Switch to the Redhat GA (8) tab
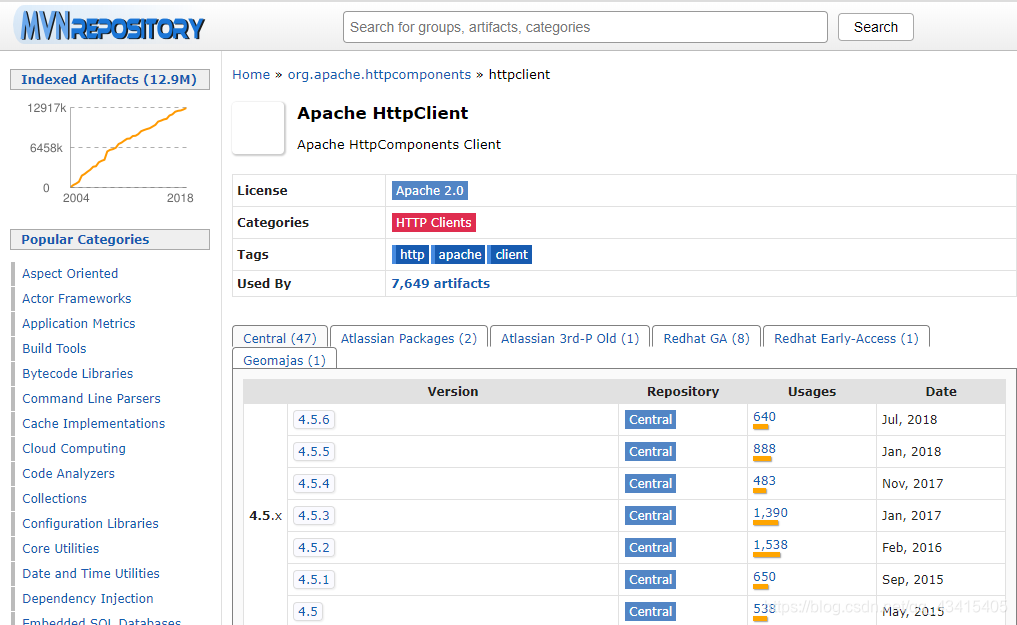 pyautogui.click(x=706, y=338)
